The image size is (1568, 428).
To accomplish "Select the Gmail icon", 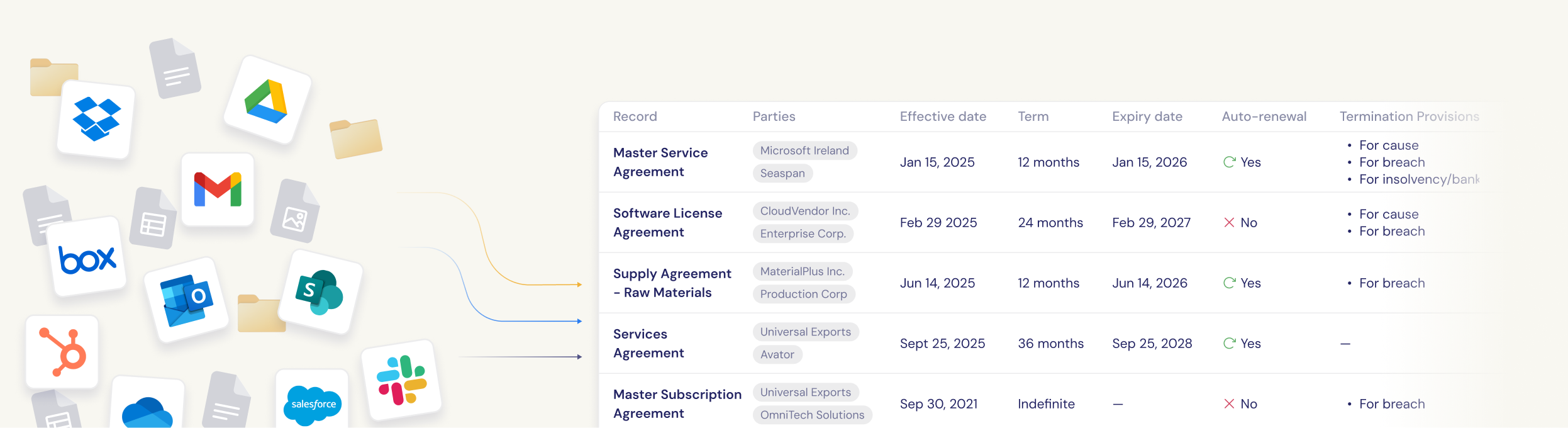I will coord(218,189).
